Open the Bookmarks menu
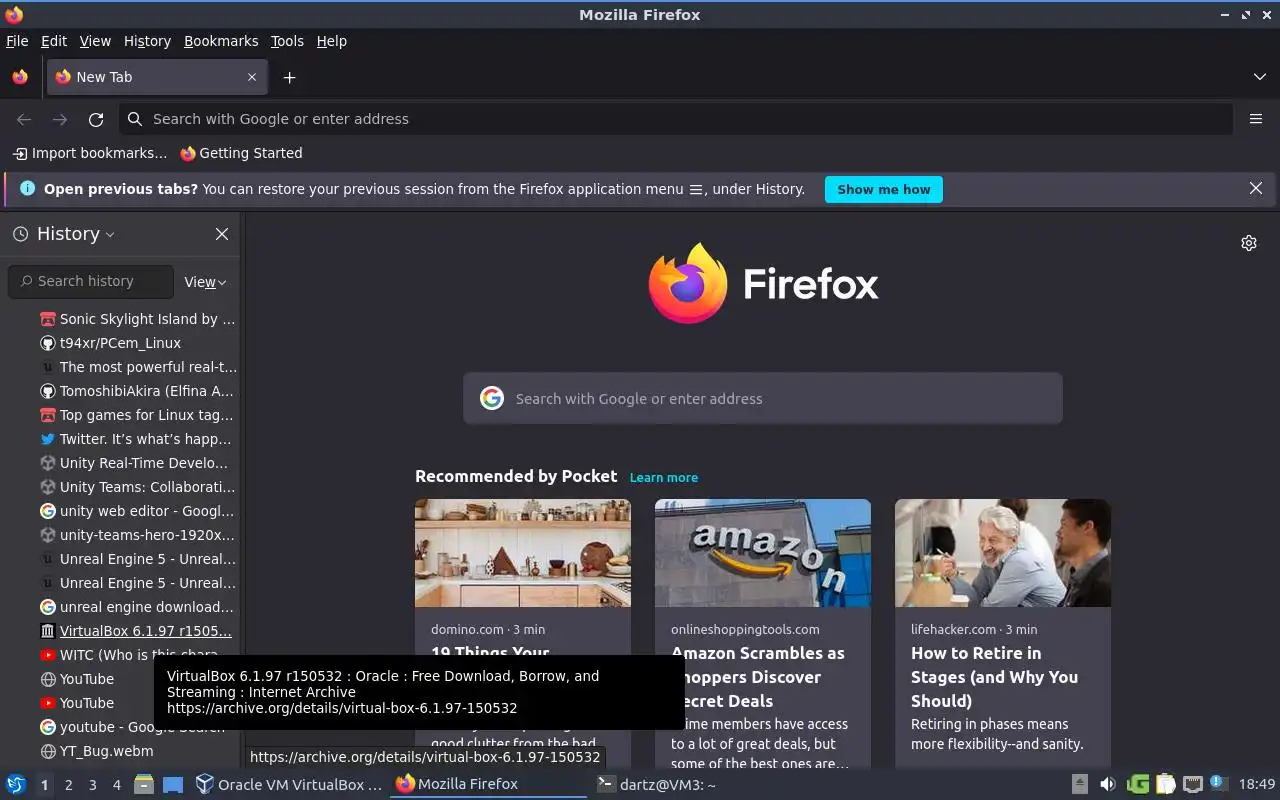This screenshot has height=800, width=1280. click(221, 41)
